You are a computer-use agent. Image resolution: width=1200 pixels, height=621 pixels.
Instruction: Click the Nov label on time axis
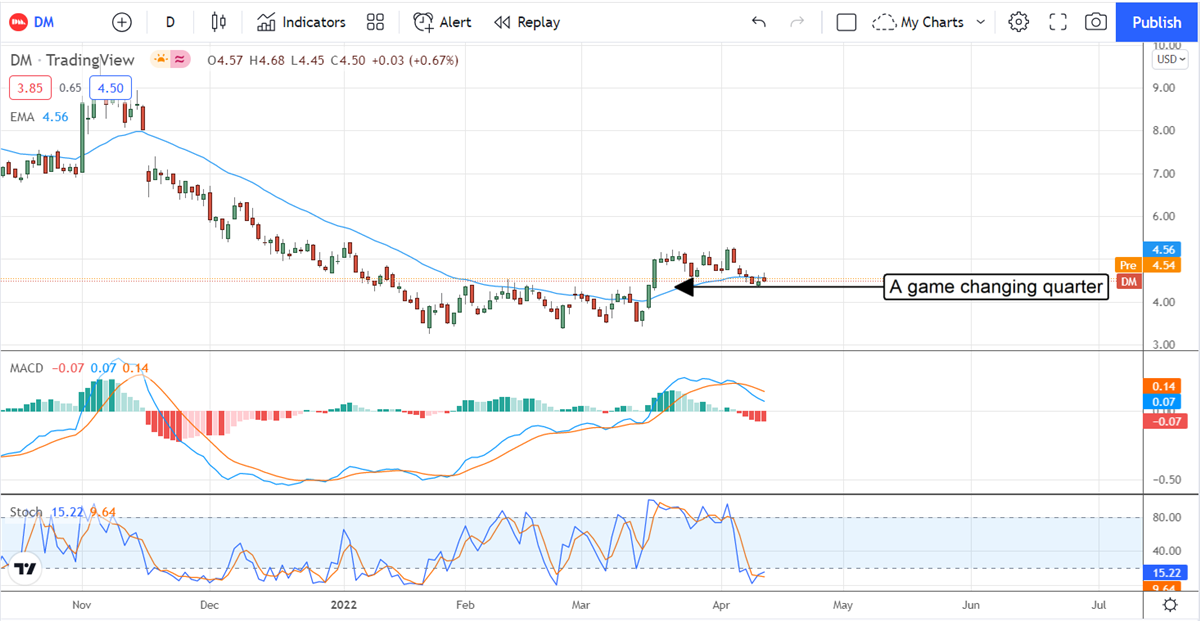(82, 605)
